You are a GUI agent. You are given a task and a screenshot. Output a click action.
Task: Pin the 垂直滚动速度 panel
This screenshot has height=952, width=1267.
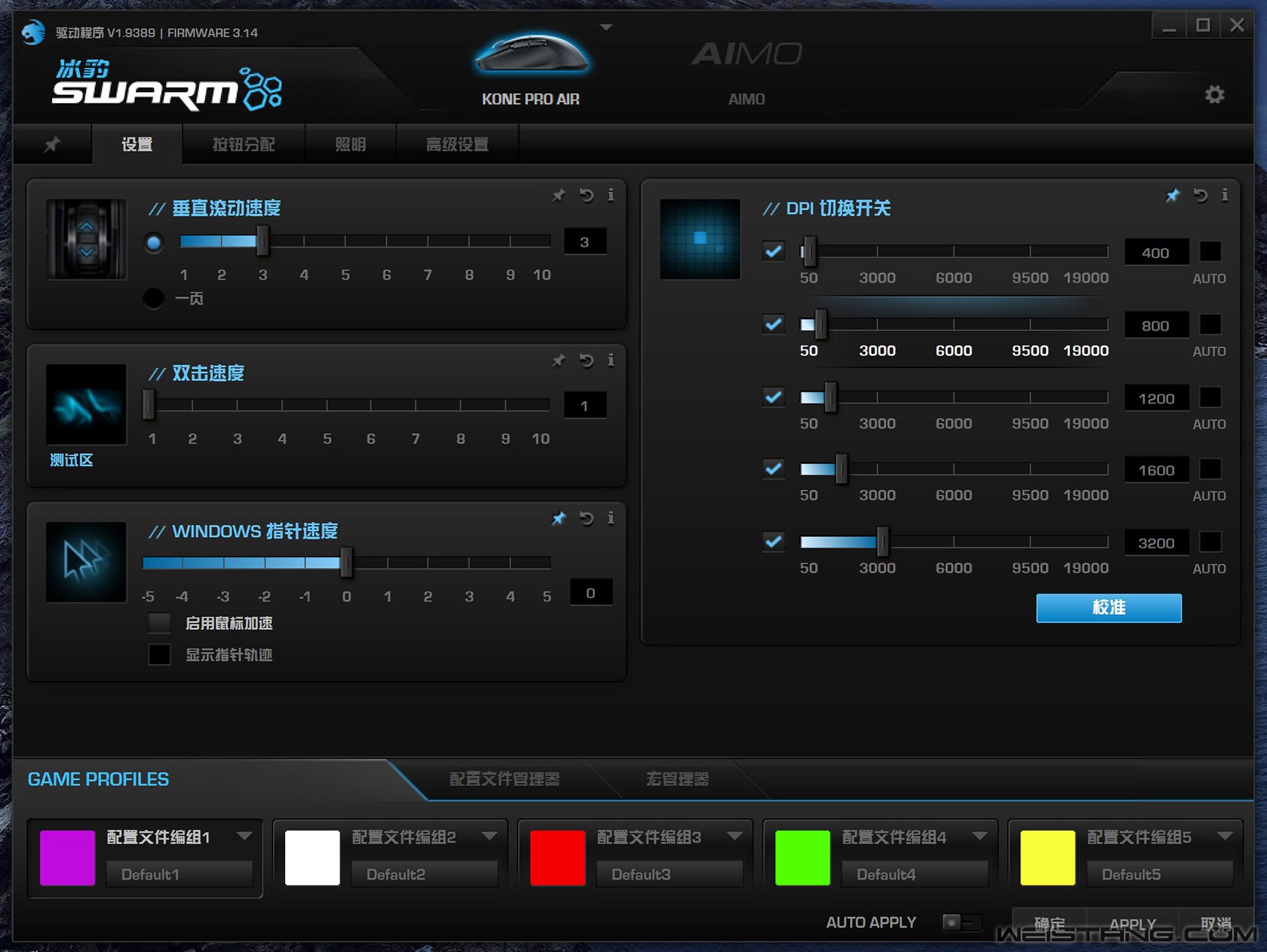pos(558,196)
